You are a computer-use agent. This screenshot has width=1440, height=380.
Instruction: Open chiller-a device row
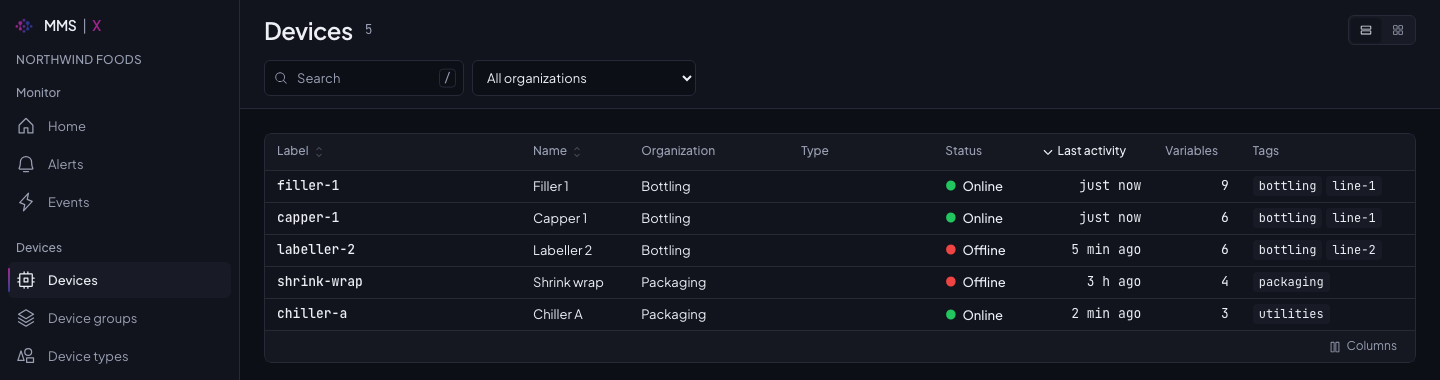click(x=840, y=314)
